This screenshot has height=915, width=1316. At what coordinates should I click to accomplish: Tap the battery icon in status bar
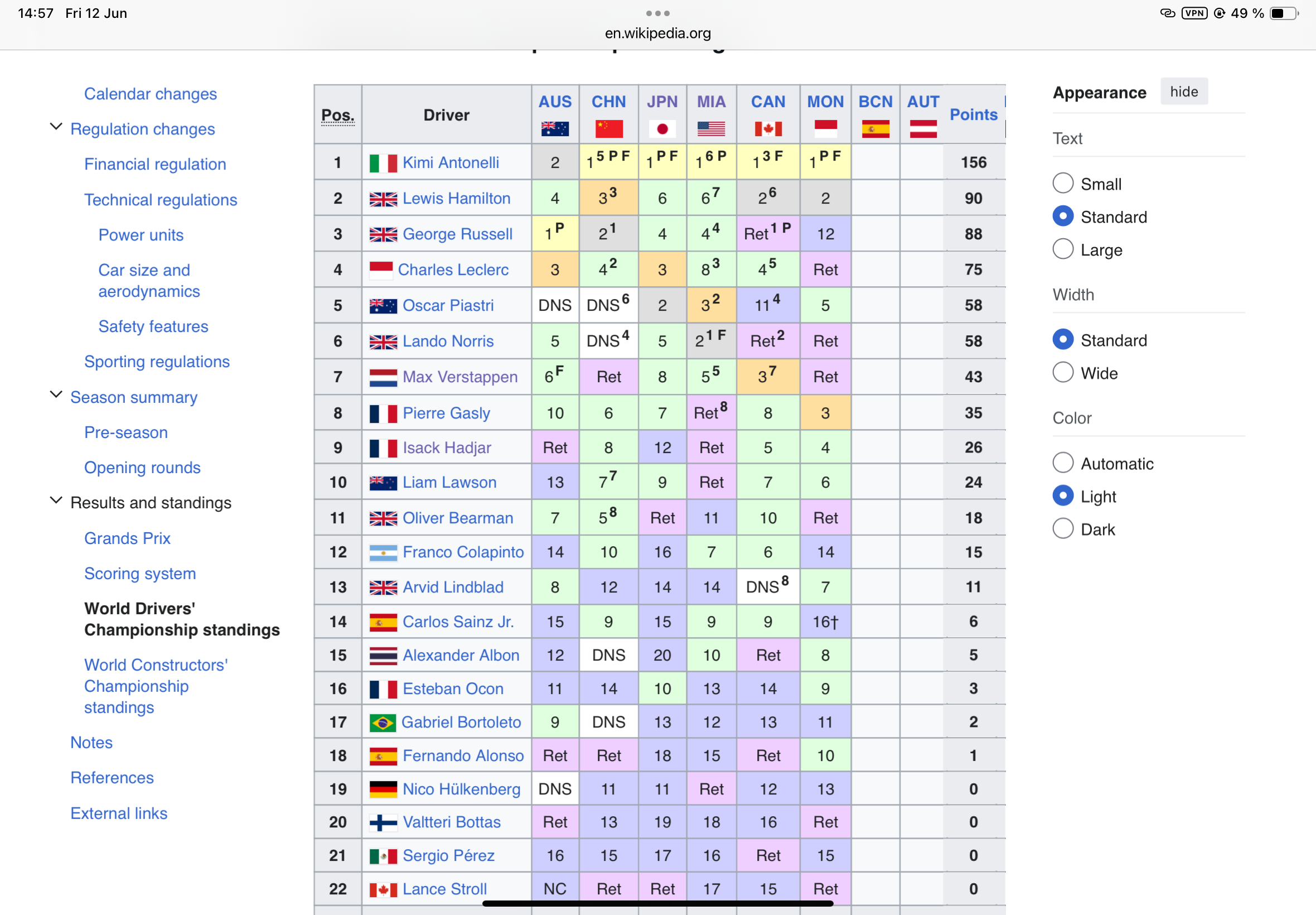click(1283, 13)
